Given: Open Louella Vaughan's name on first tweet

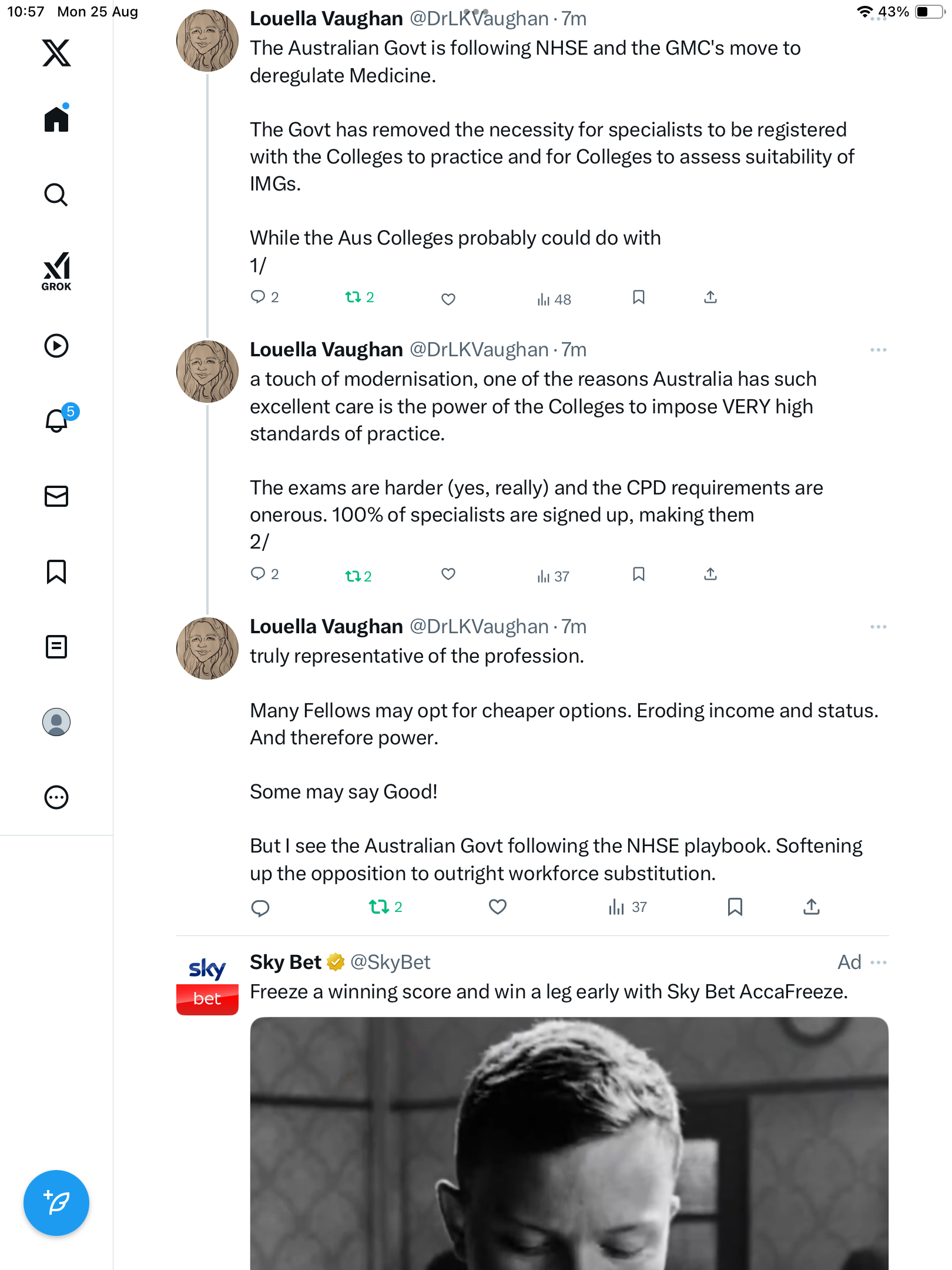Looking at the screenshot, I should (x=326, y=19).
